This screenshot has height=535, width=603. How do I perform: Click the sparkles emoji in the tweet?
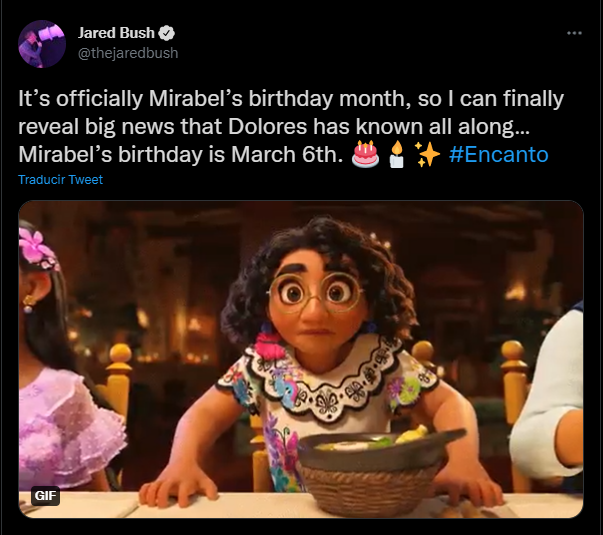coord(427,155)
